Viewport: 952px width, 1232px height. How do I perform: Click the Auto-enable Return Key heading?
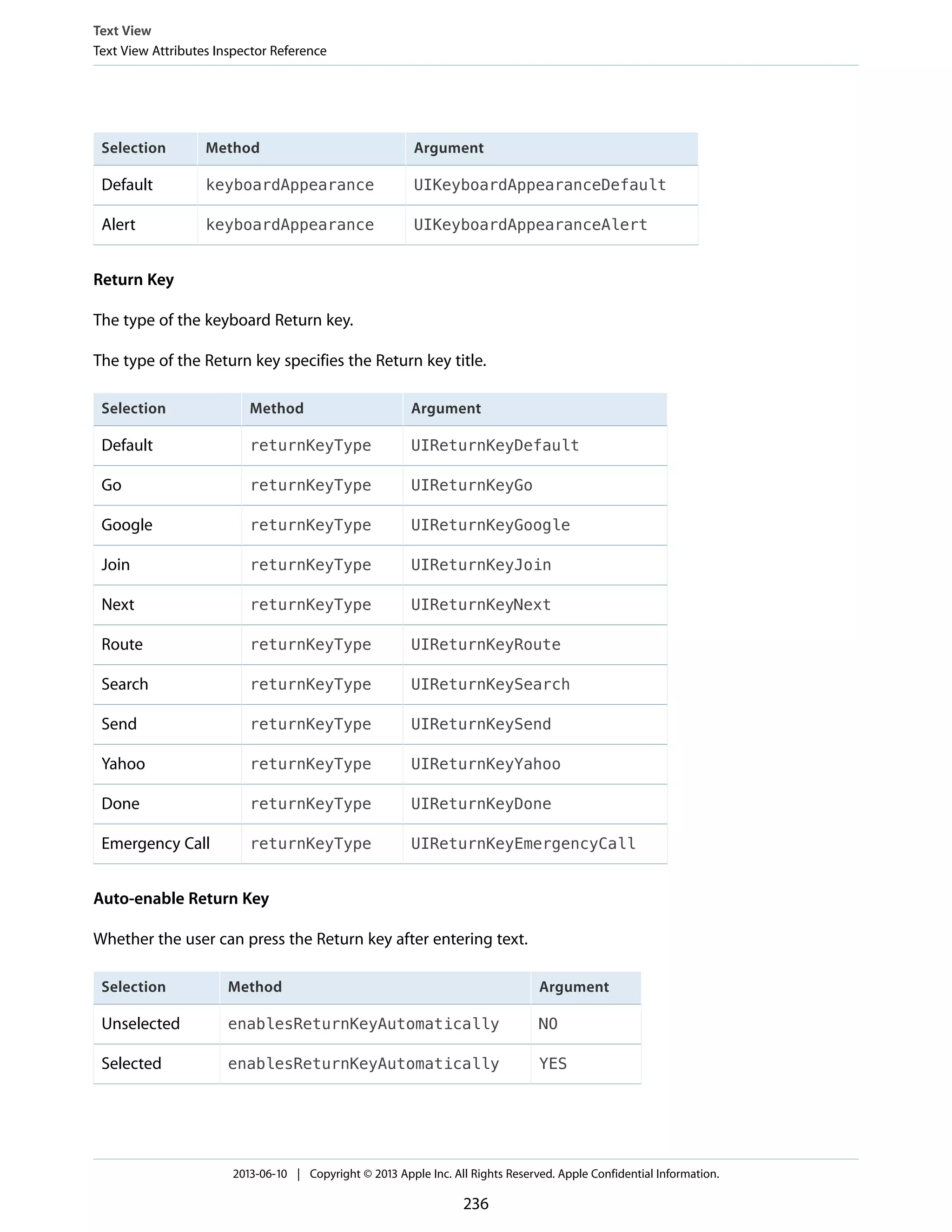click(180, 898)
